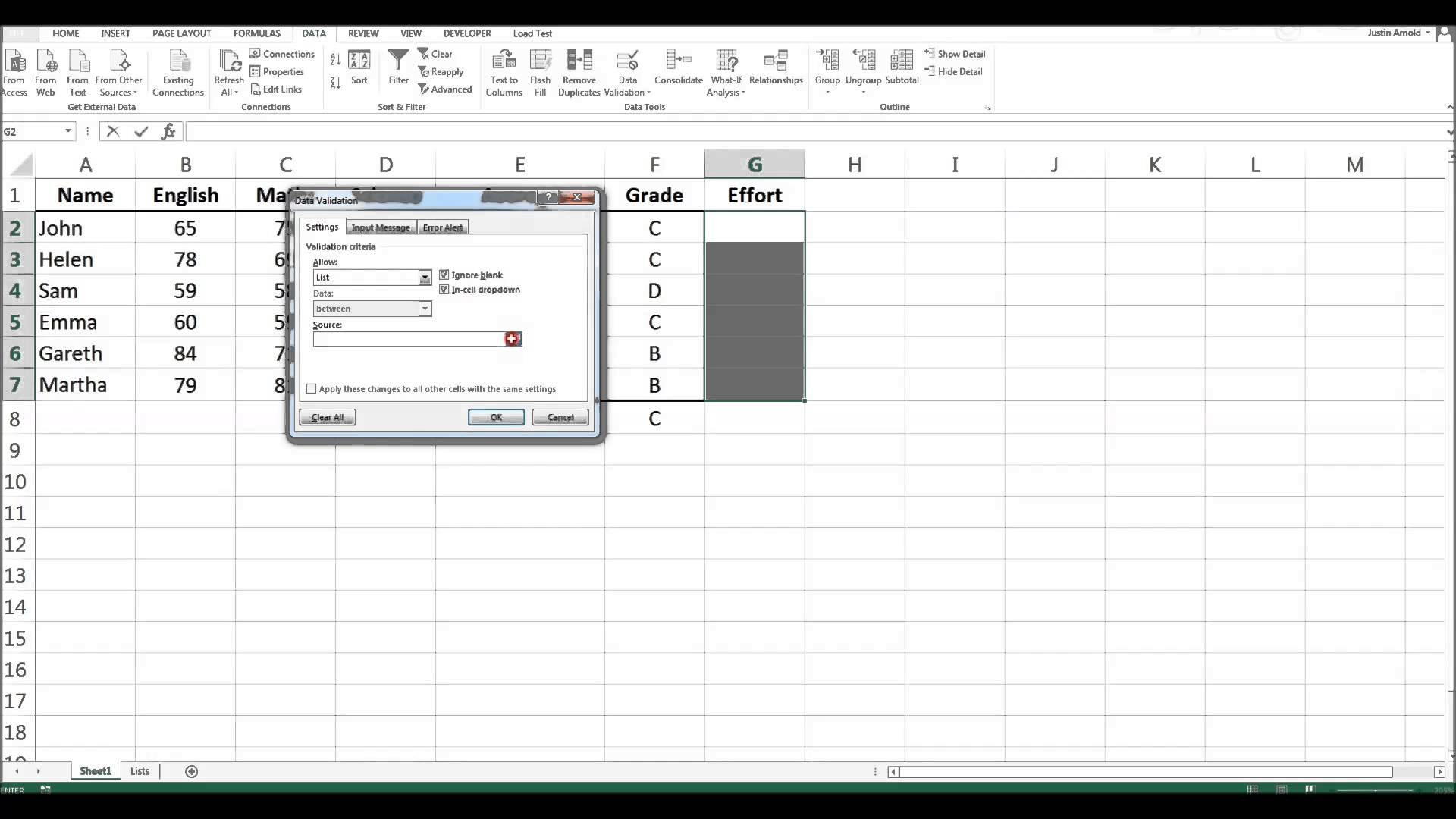The height and width of the screenshot is (819, 1456).
Task: Expand the Name Box dropdown
Action: pyautogui.click(x=68, y=131)
